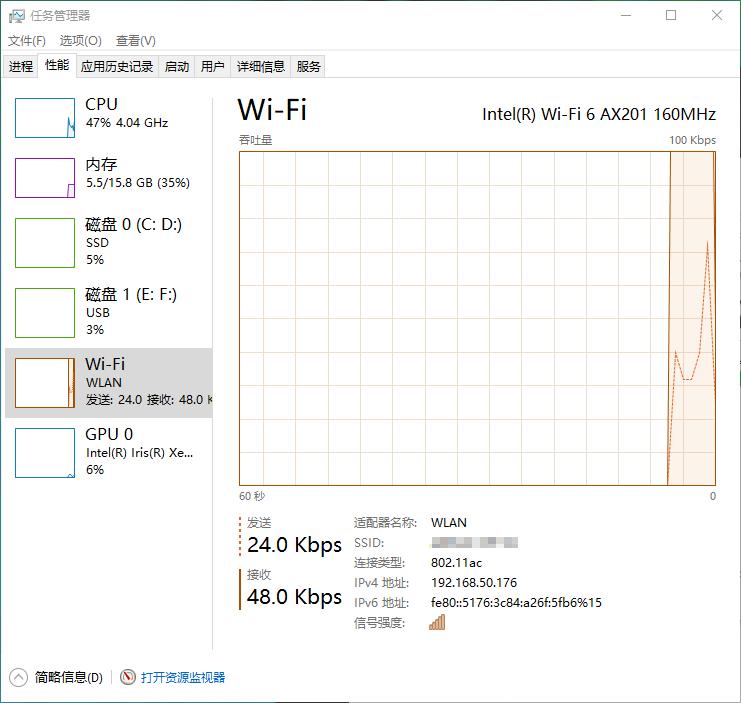Collapse to 简略信息 using the arrow icon

click(18, 677)
